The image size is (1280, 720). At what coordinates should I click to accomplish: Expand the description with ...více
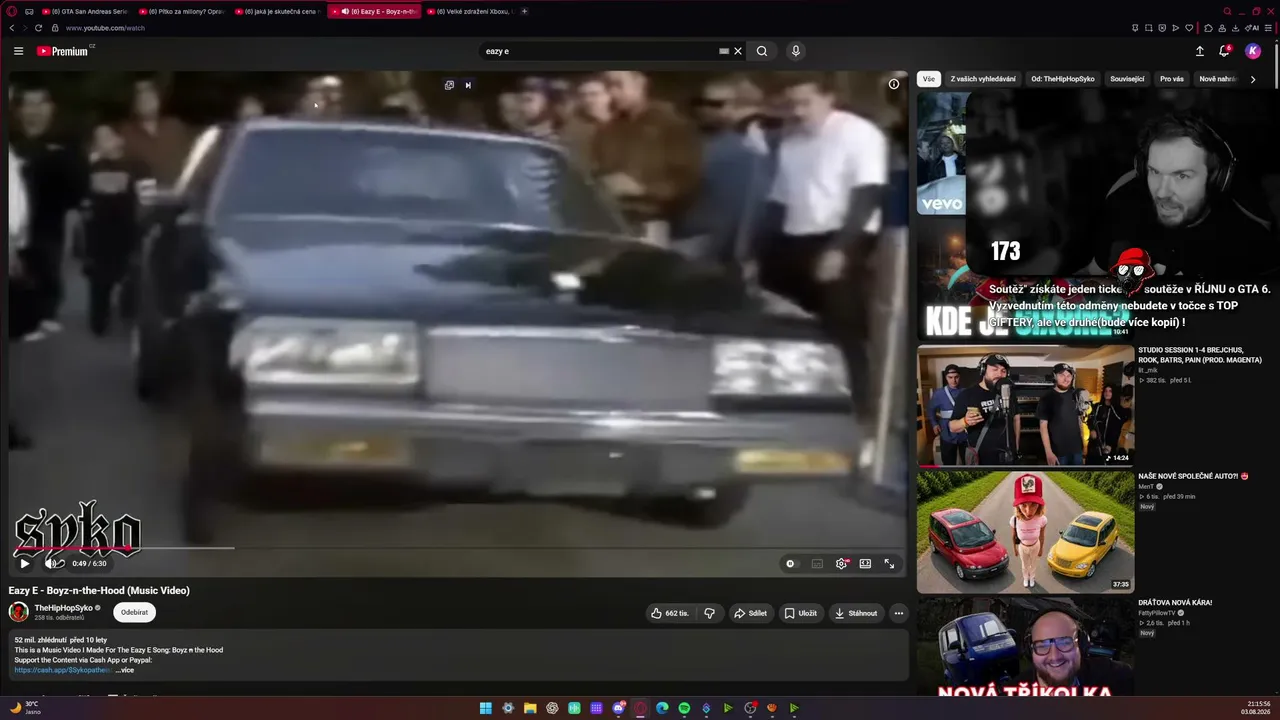[125, 670]
